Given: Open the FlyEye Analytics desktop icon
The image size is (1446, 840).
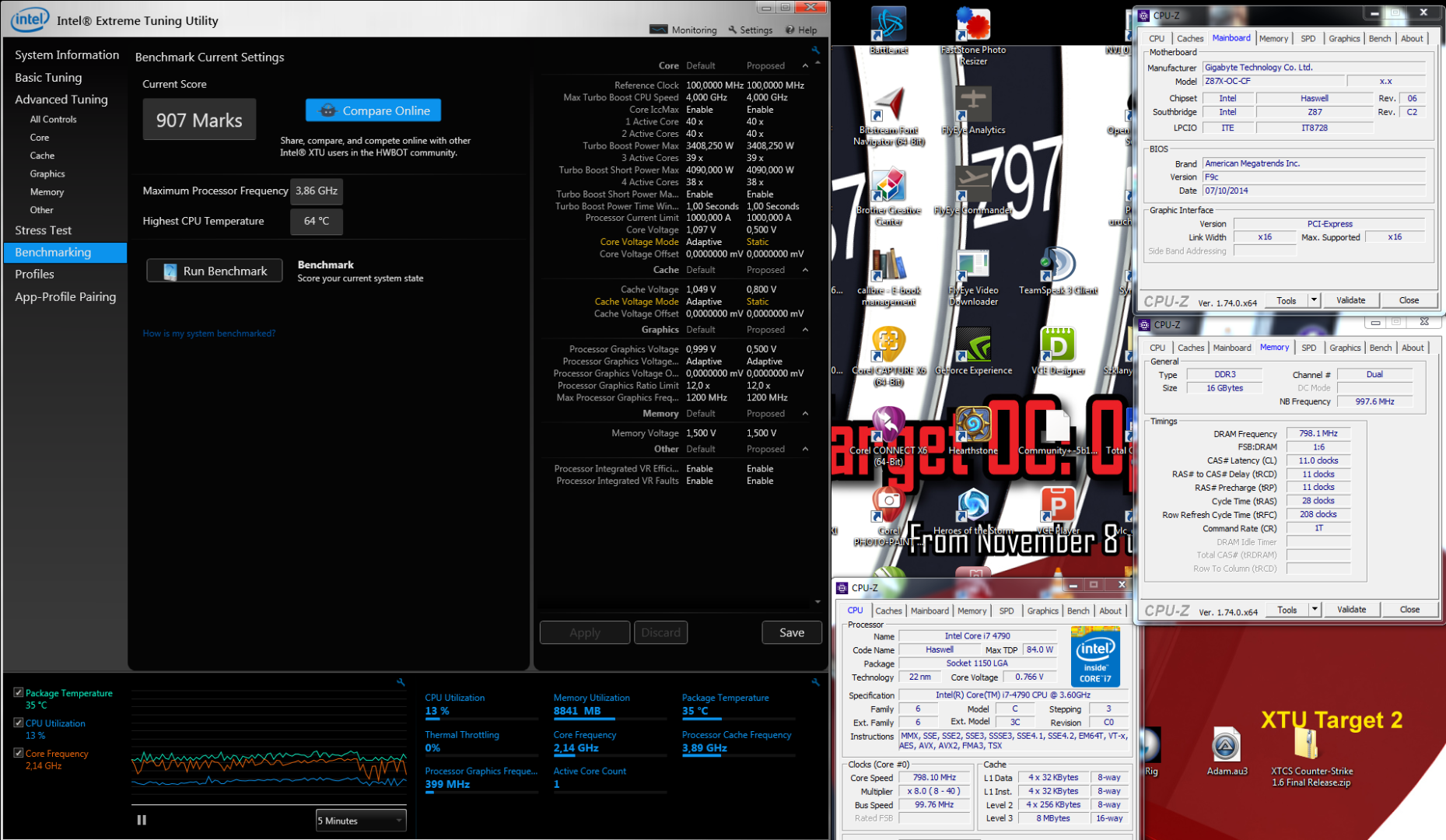Looking at the screenshot, I should (973, 110).
